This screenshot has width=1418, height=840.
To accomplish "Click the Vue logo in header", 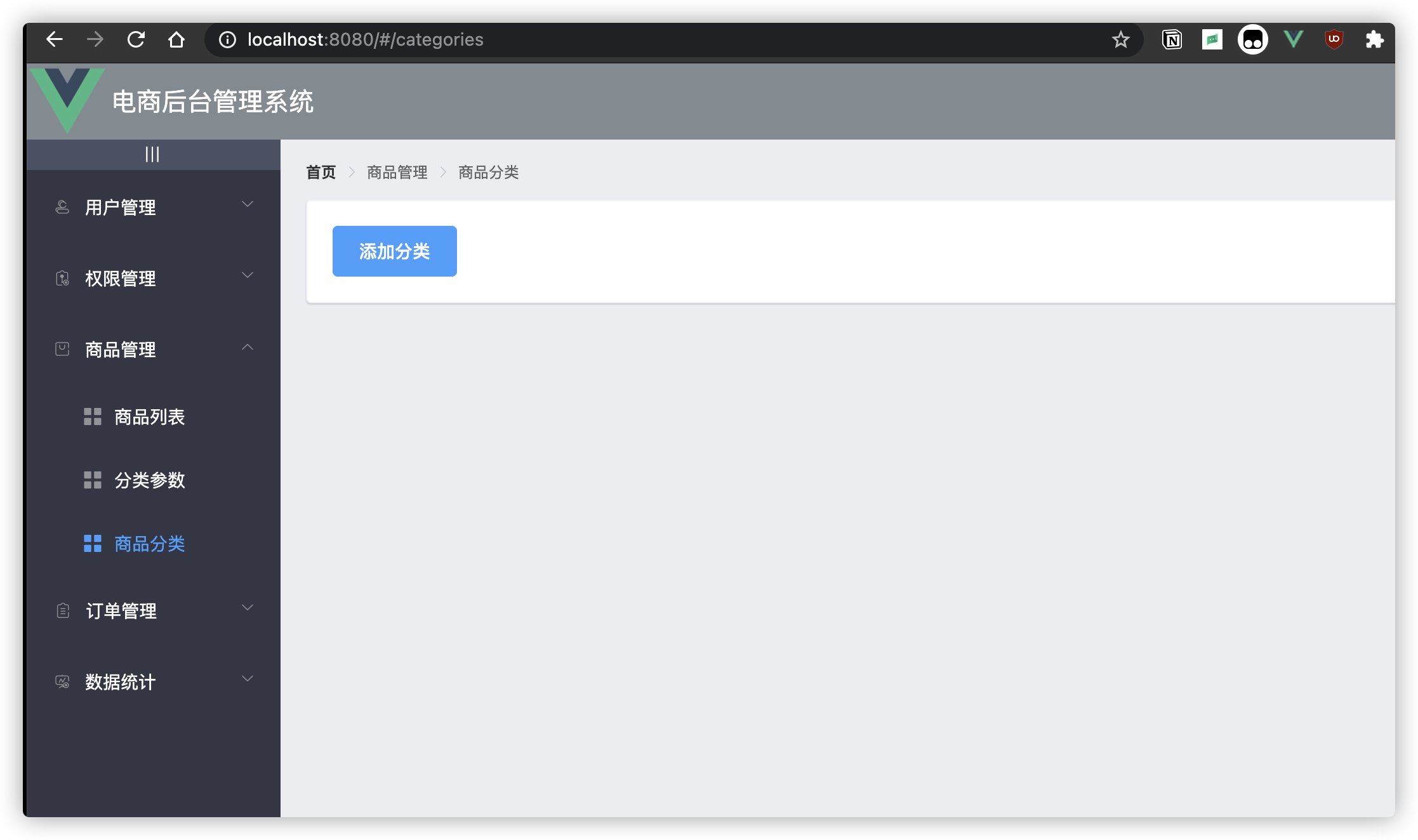I will (67, 100).
